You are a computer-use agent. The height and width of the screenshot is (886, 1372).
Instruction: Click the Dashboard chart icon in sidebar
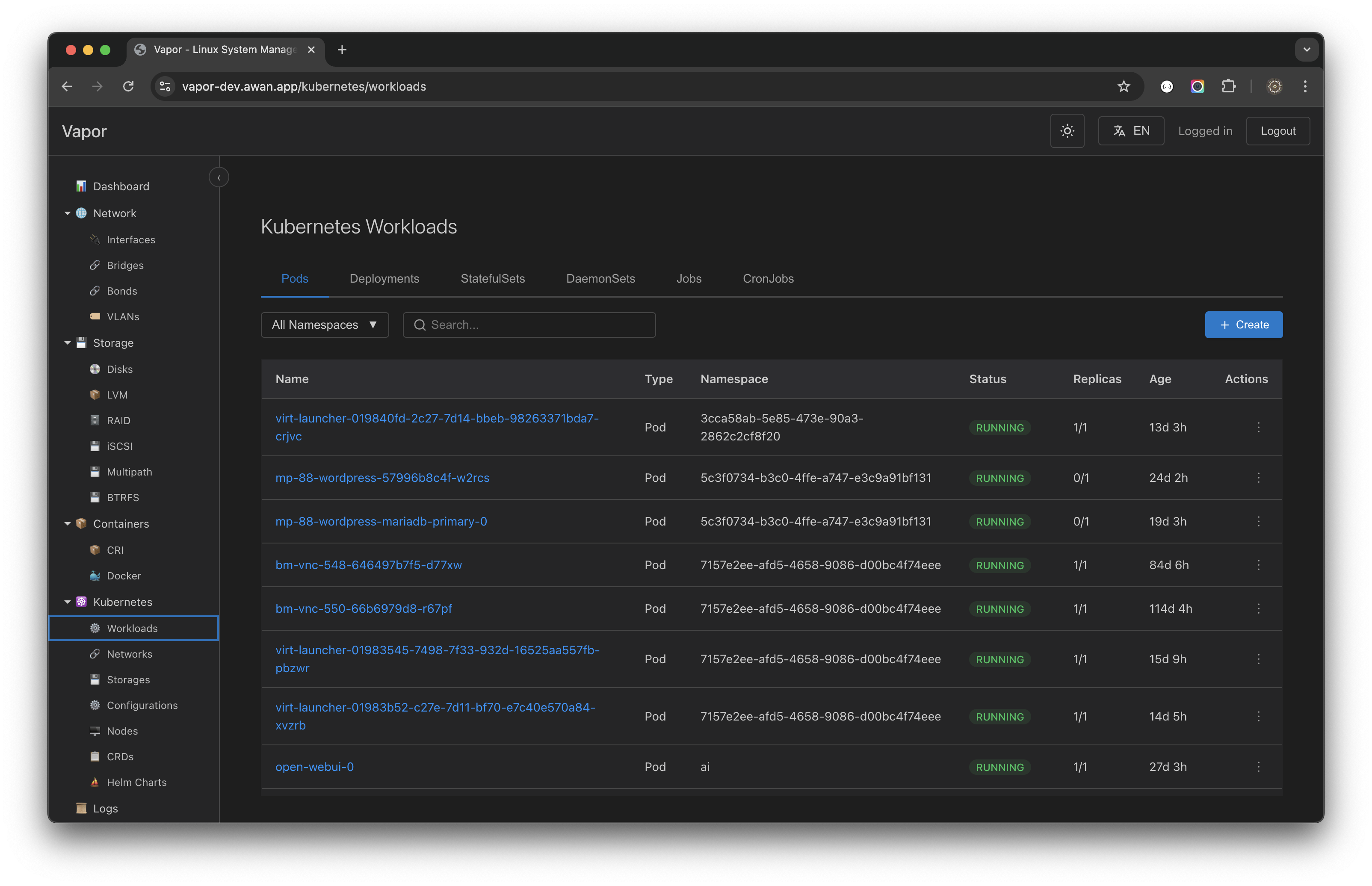click(x=81, y=186)
